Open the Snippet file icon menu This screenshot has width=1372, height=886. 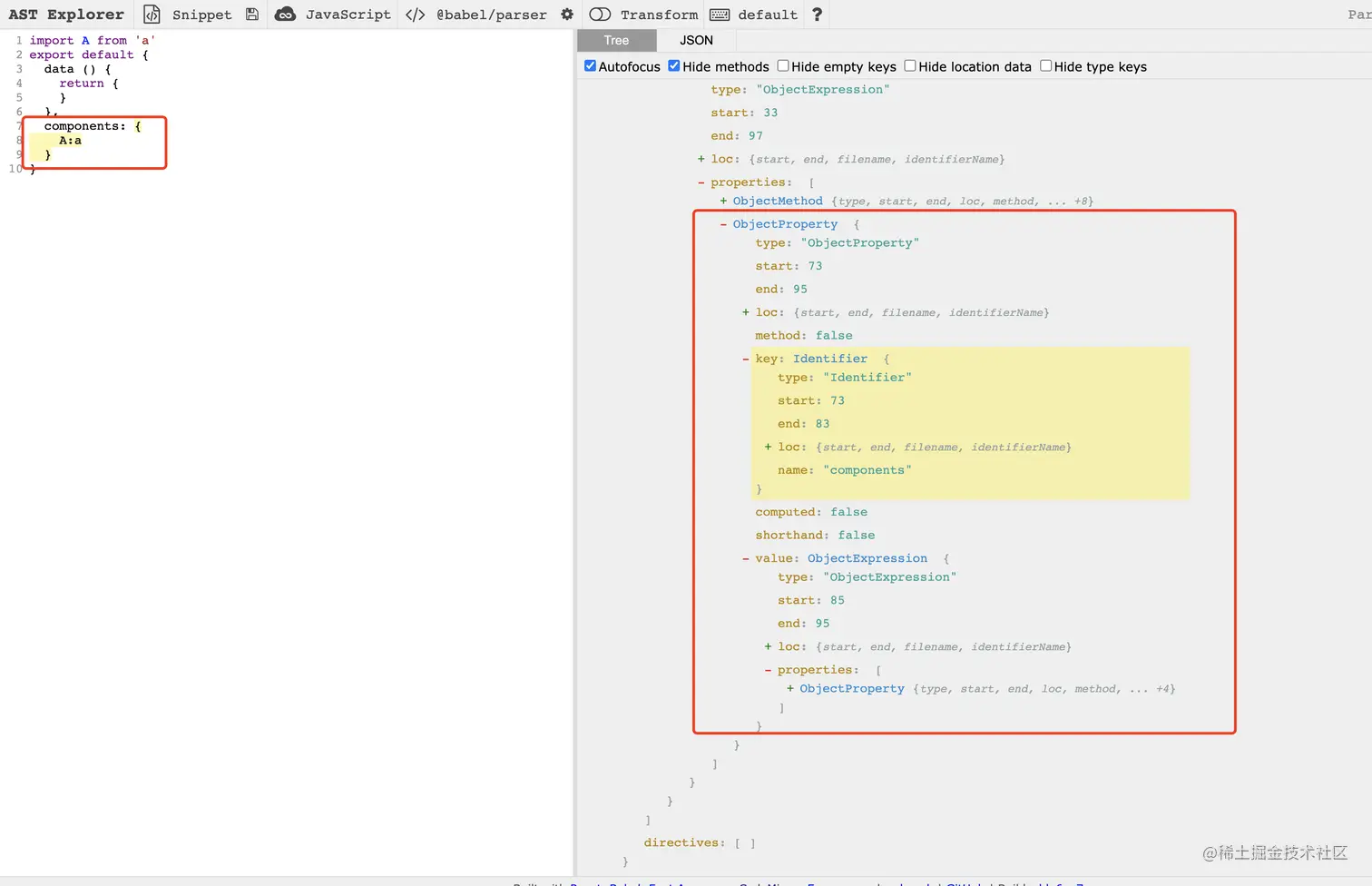click(152, 15)
